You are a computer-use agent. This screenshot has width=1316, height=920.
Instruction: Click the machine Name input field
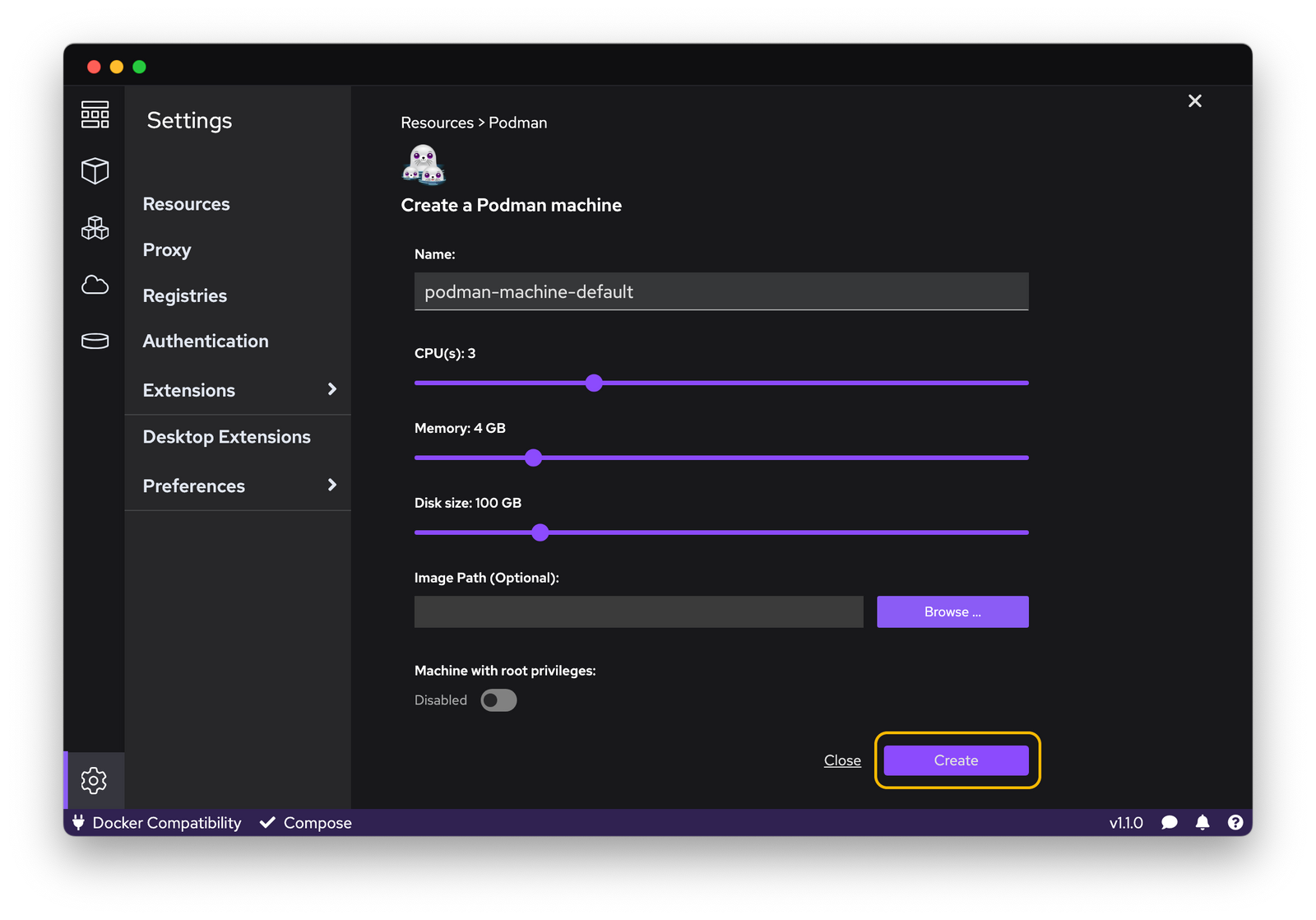coord(721,292)
